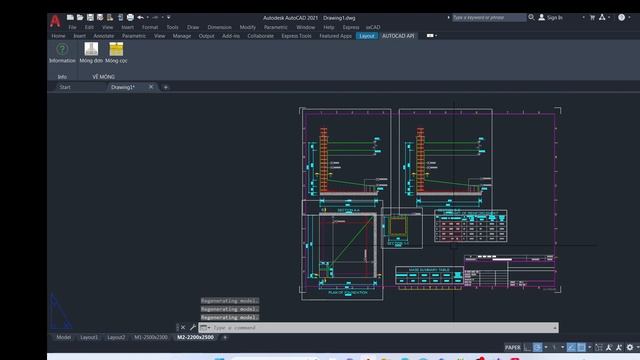Open the Autodesk App Store cart icon
The width and height of the screenshot is (640, 360).
point(592,18)
